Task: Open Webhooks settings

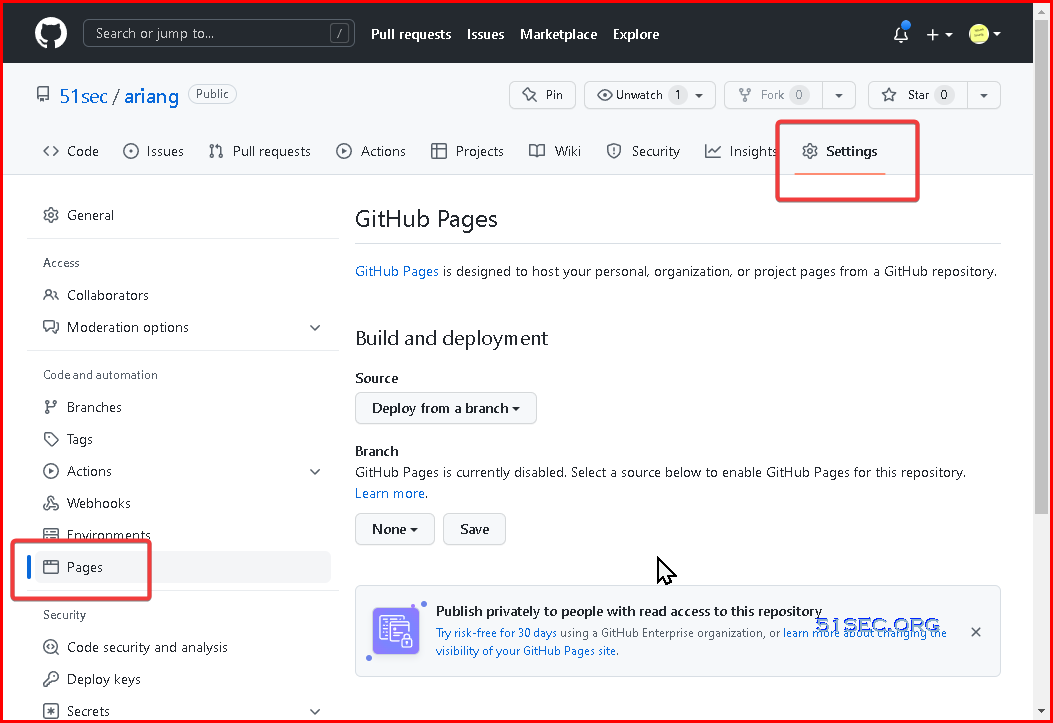Action: [183, 503]
